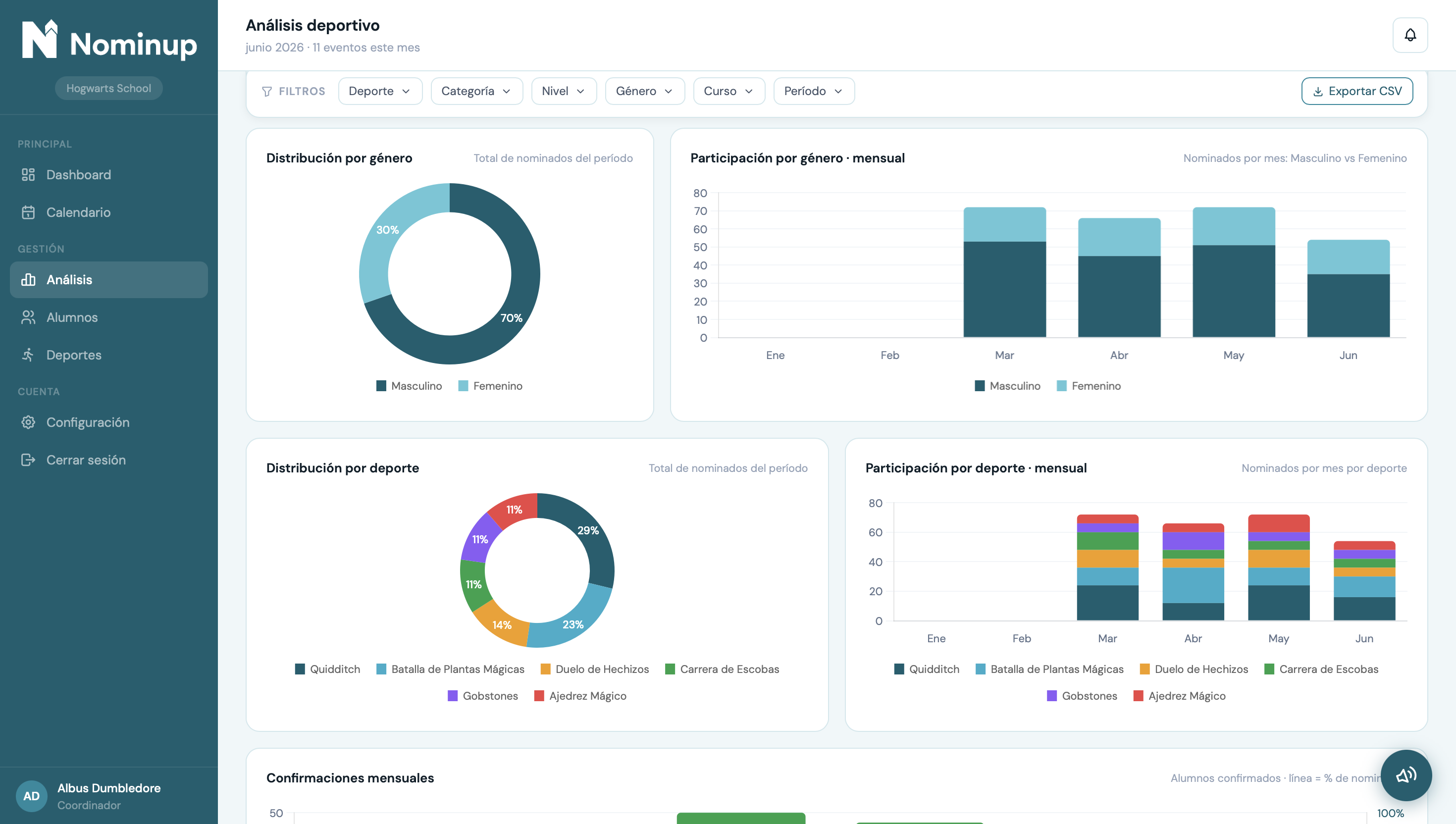Toggle Carrera de Escobas legend in monthly sport chart

1321,669
